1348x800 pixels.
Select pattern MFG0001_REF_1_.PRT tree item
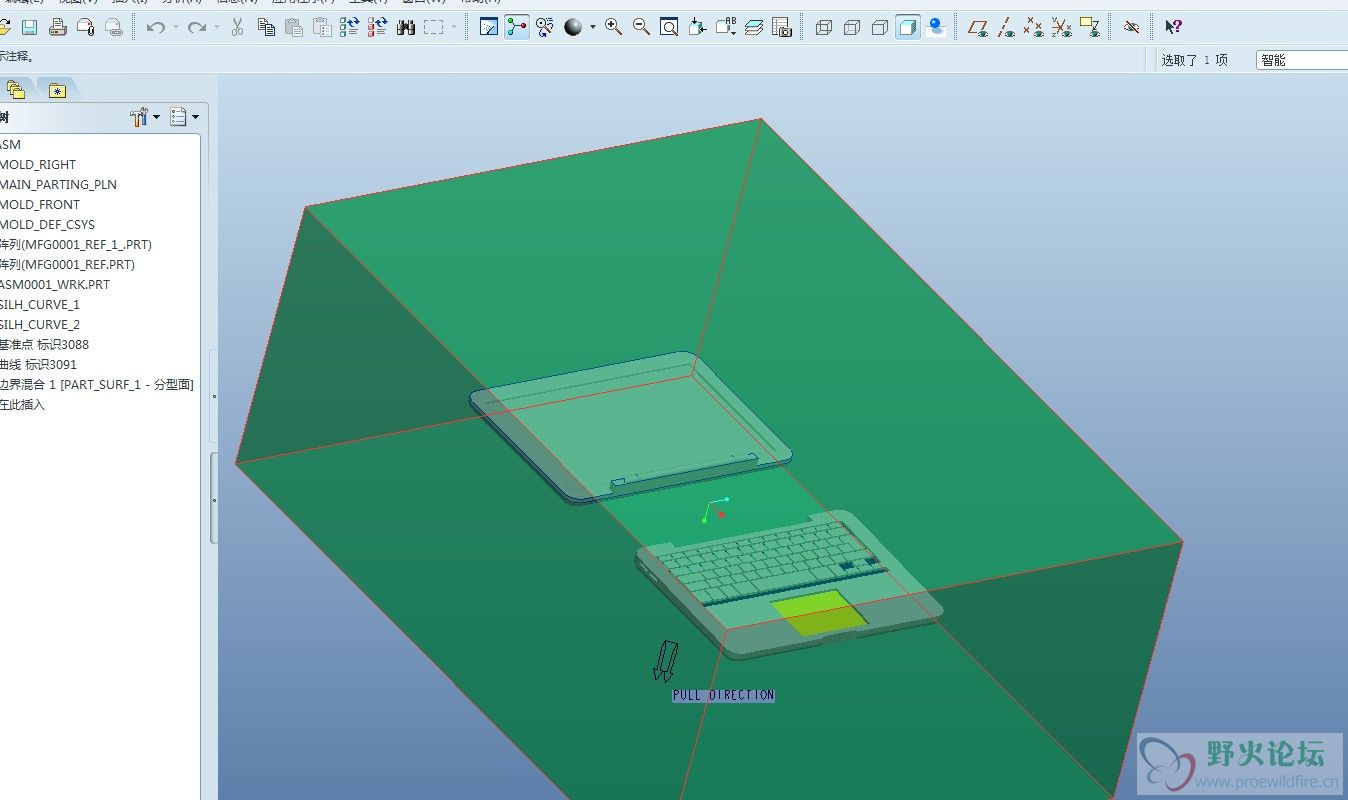[76, 244]
